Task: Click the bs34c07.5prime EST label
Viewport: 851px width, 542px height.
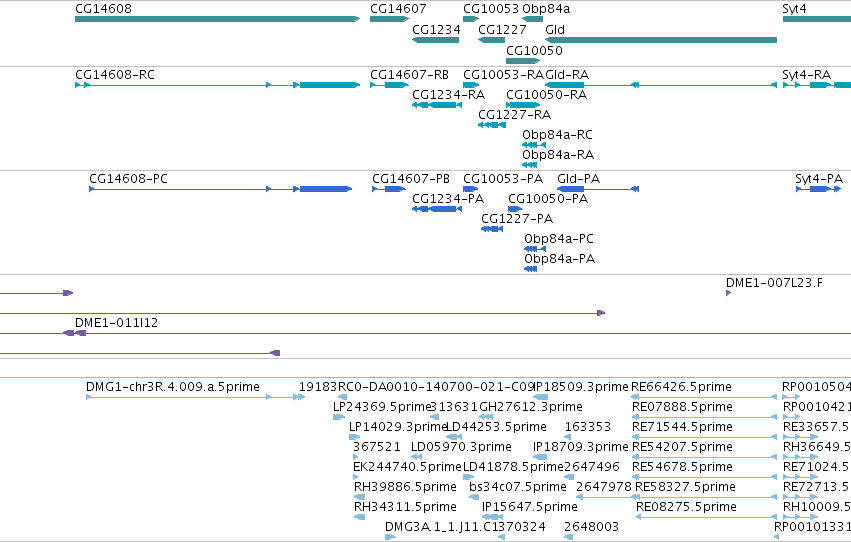Action: pos(518,487)
